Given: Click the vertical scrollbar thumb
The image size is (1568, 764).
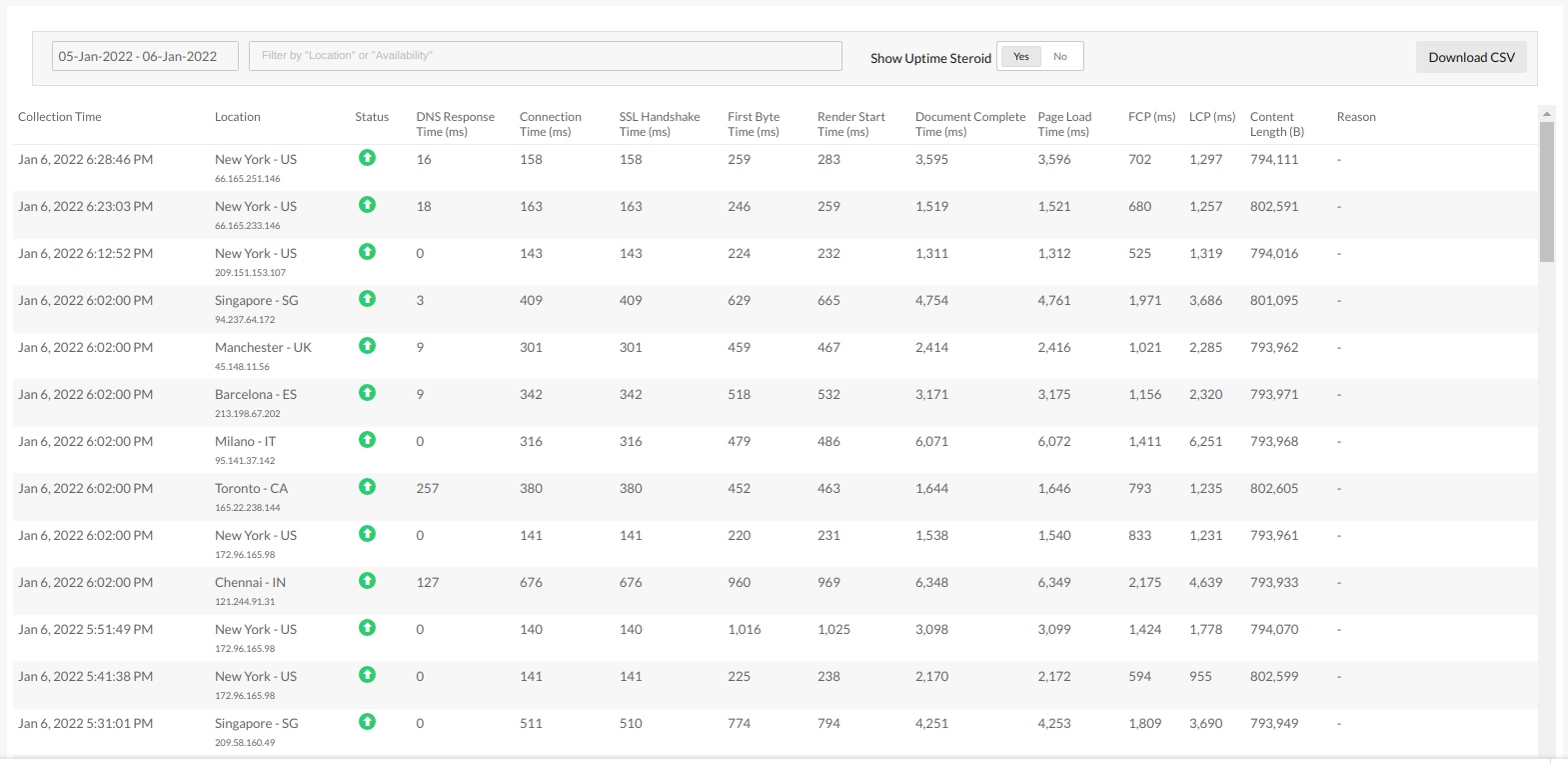Looking at the screenshot, I should (x=1546, y=190).
